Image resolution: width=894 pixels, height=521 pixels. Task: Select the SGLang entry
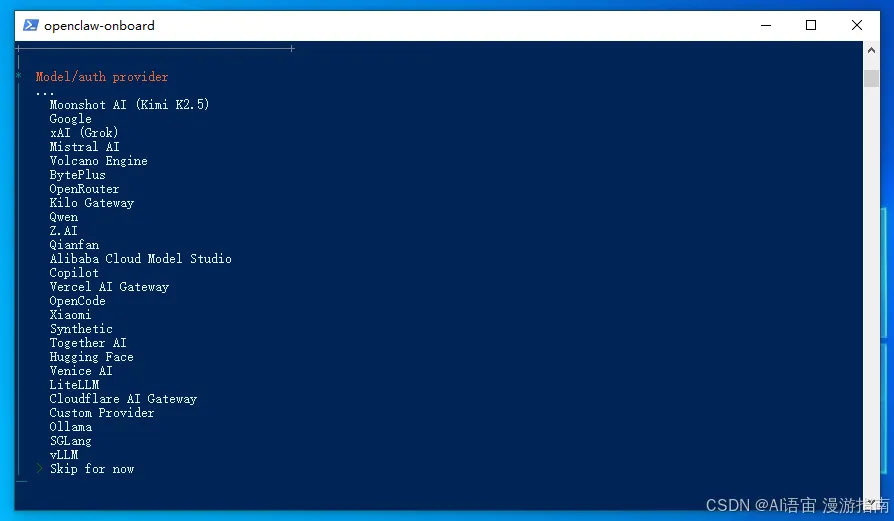[70, 441]
